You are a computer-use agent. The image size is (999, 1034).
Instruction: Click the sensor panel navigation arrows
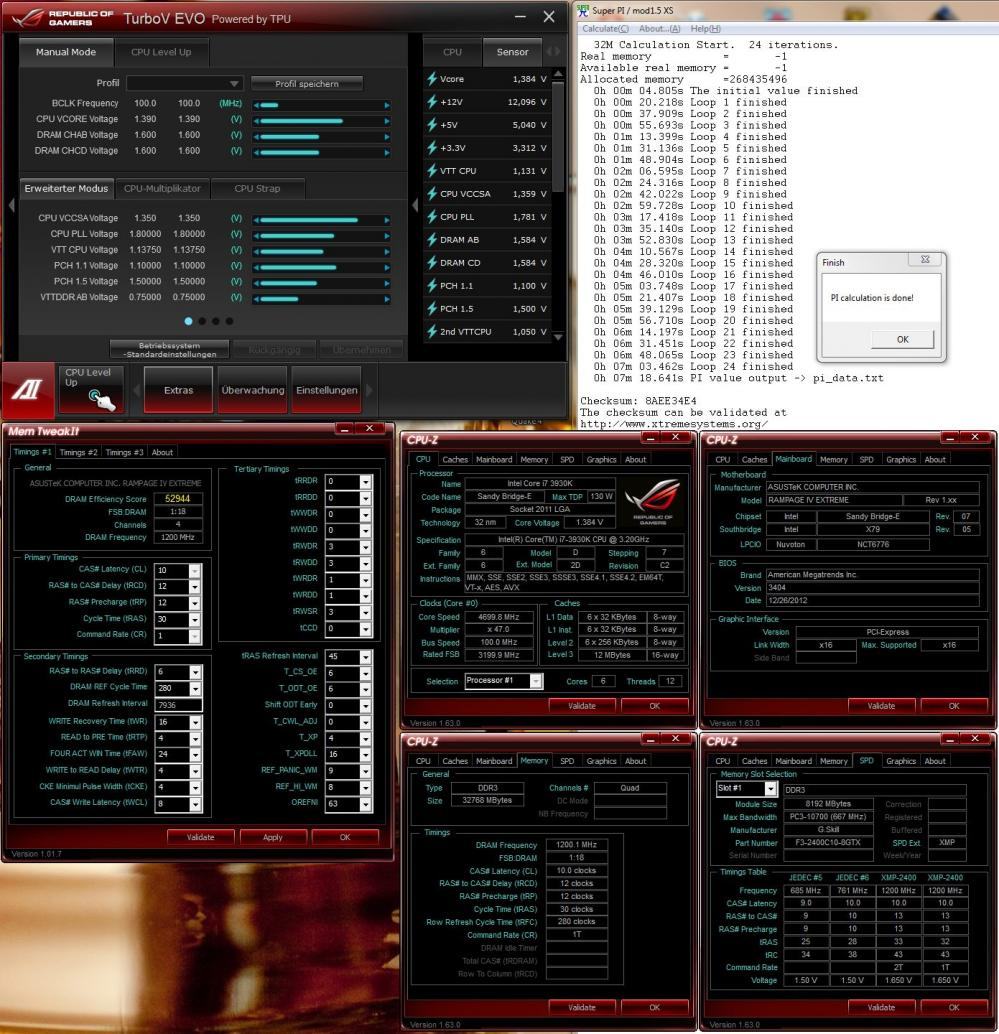(553, 51)
